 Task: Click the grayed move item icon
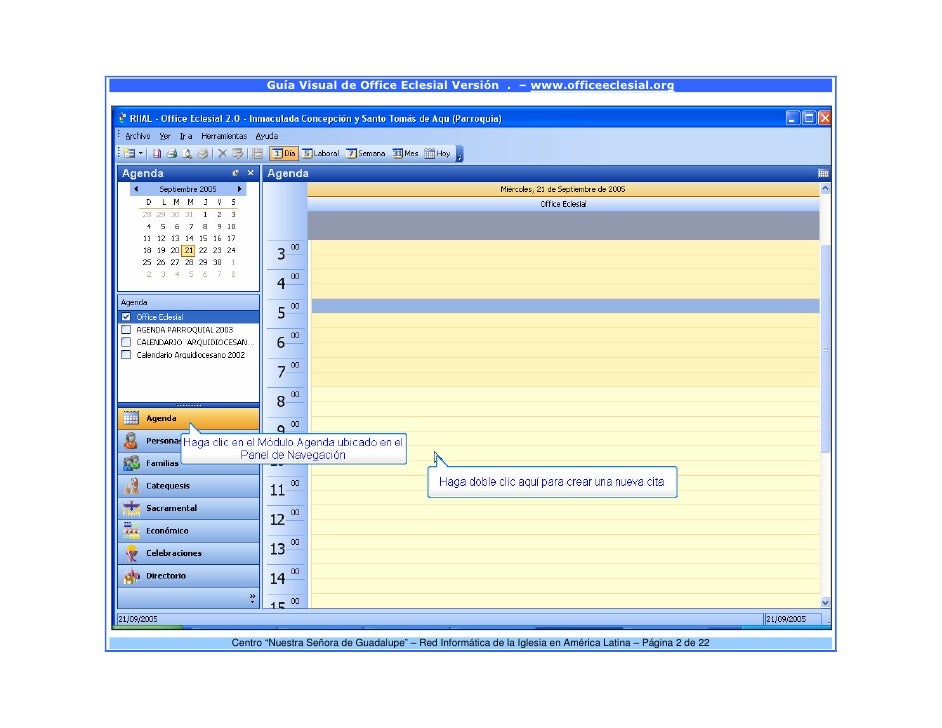[238, 153]
